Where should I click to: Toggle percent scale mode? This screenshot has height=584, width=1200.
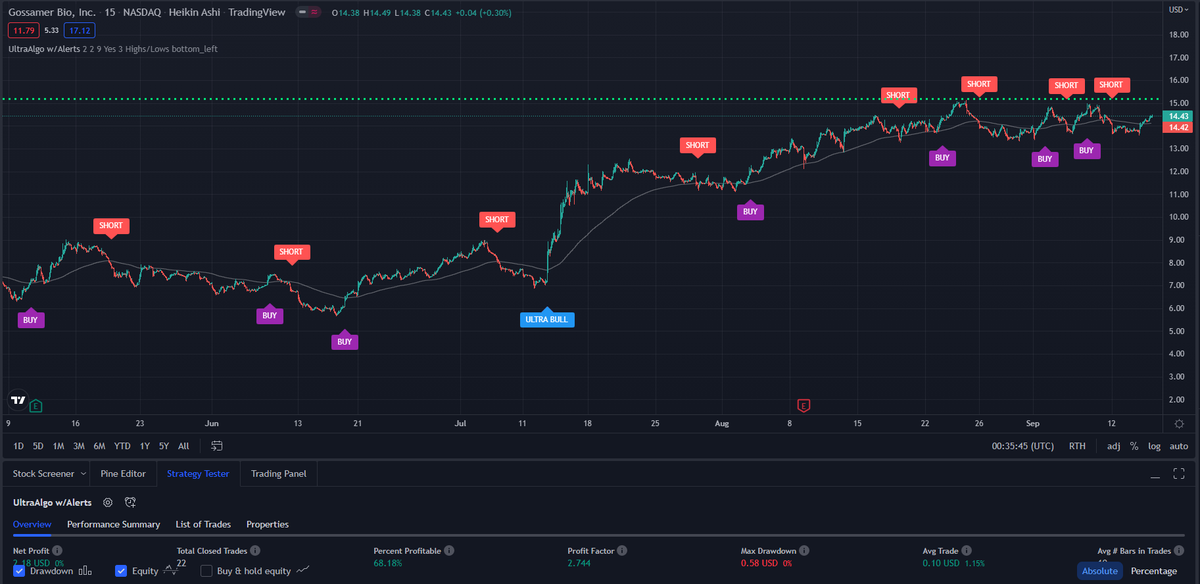tap(1134, 446)
